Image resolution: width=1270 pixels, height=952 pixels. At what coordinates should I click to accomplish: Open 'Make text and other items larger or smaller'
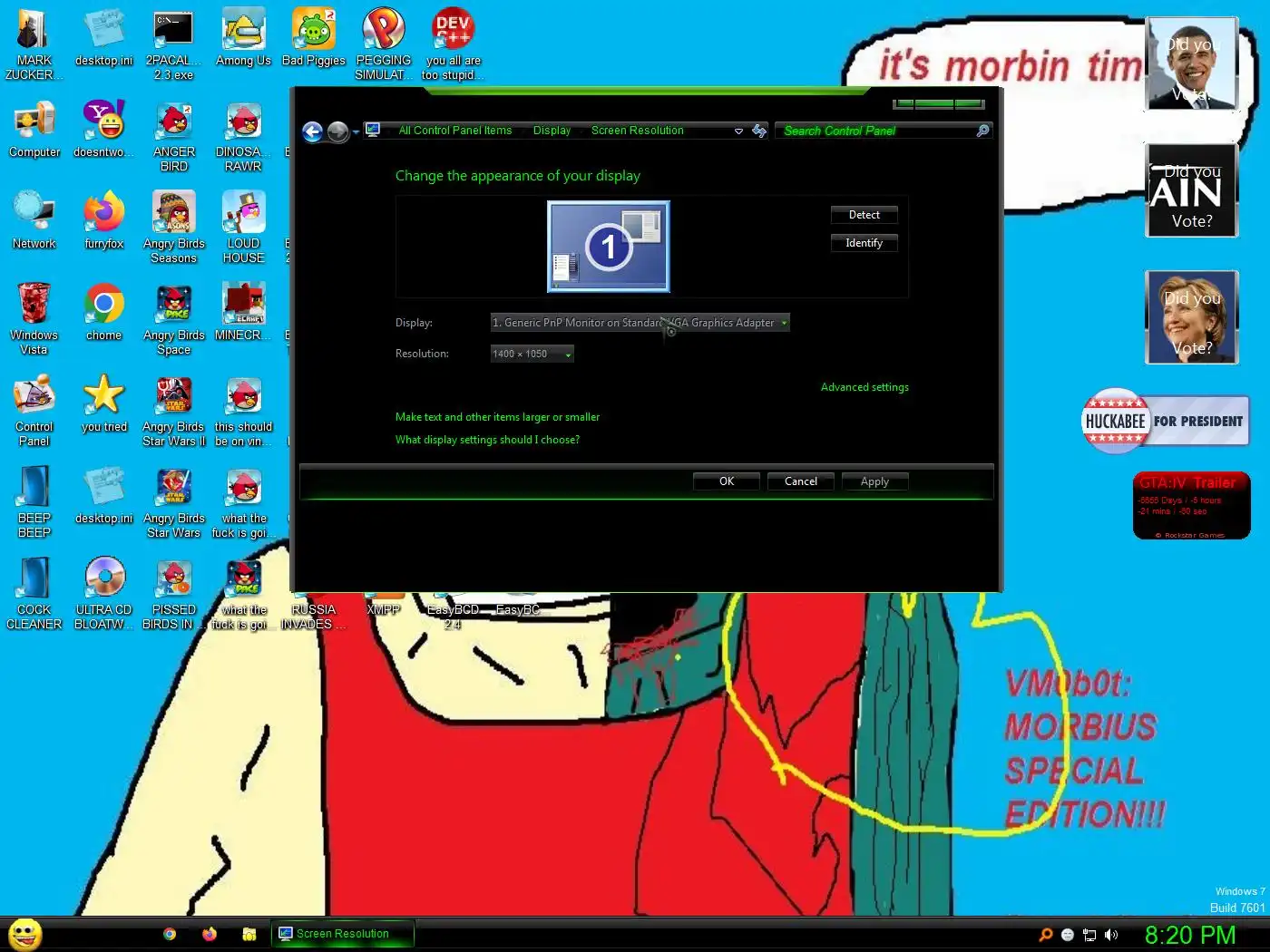click(x=497, y=417)
